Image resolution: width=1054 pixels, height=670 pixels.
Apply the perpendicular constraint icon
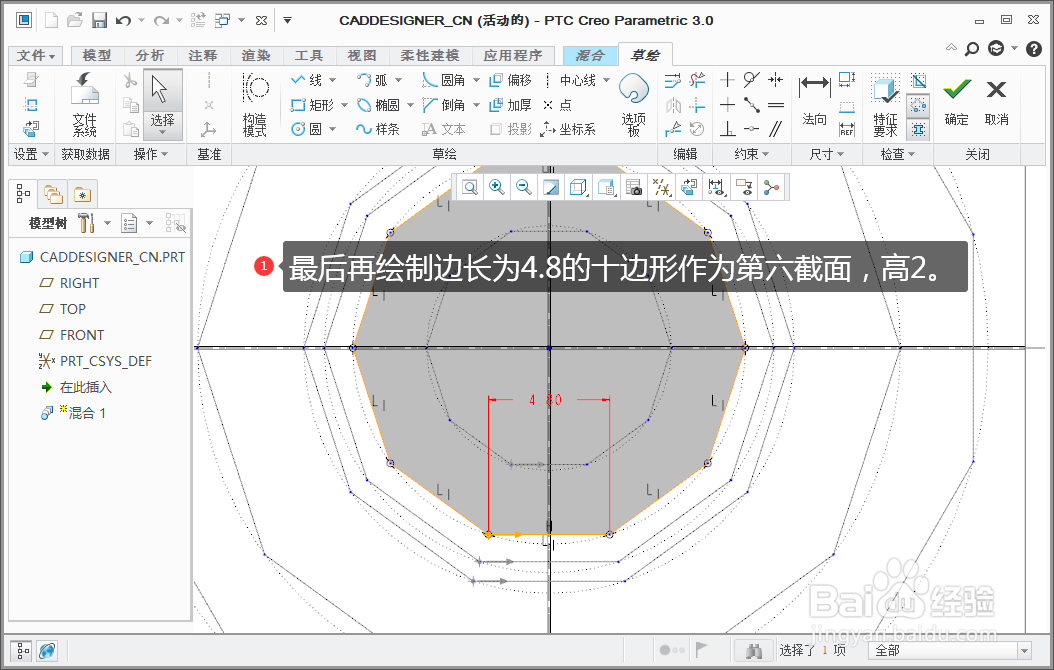pyautogui.click(x=727, y=128)
